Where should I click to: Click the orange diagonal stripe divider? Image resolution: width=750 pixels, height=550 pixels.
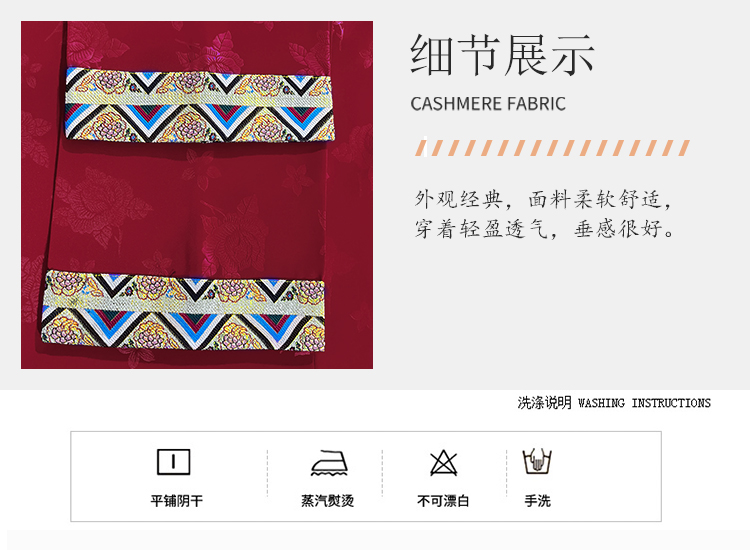[x=552, y=148]
